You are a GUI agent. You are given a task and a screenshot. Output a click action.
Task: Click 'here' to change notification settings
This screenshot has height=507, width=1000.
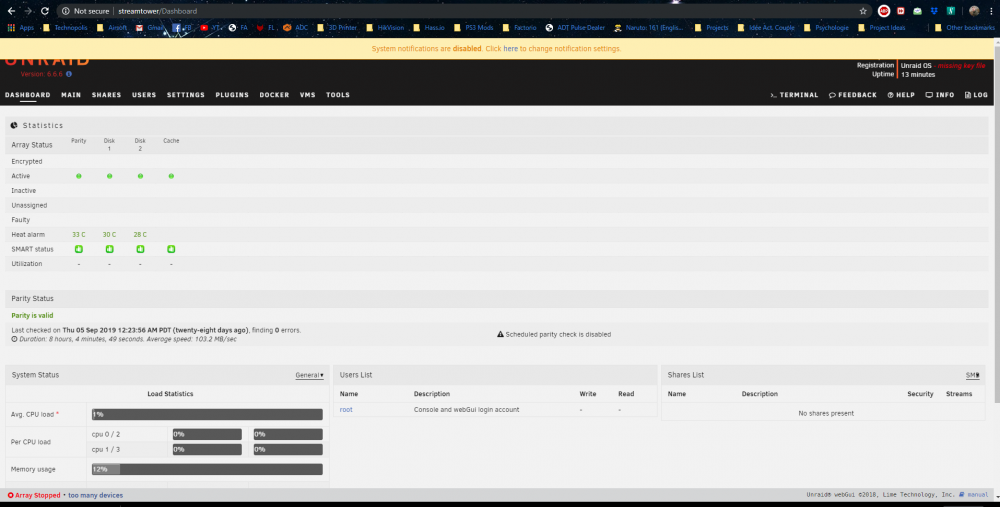(x=510, y=48)
